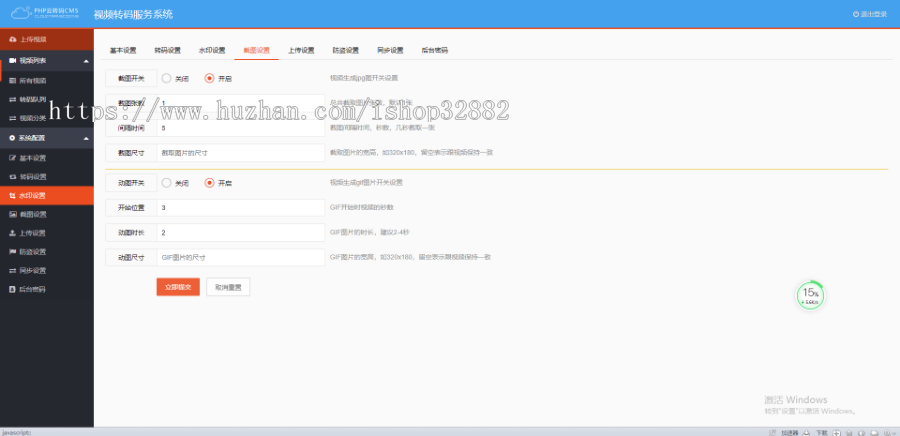
Task: Click the 视频转码服务系统 header title
Action: pyautogui.click(x=133, y=14)
